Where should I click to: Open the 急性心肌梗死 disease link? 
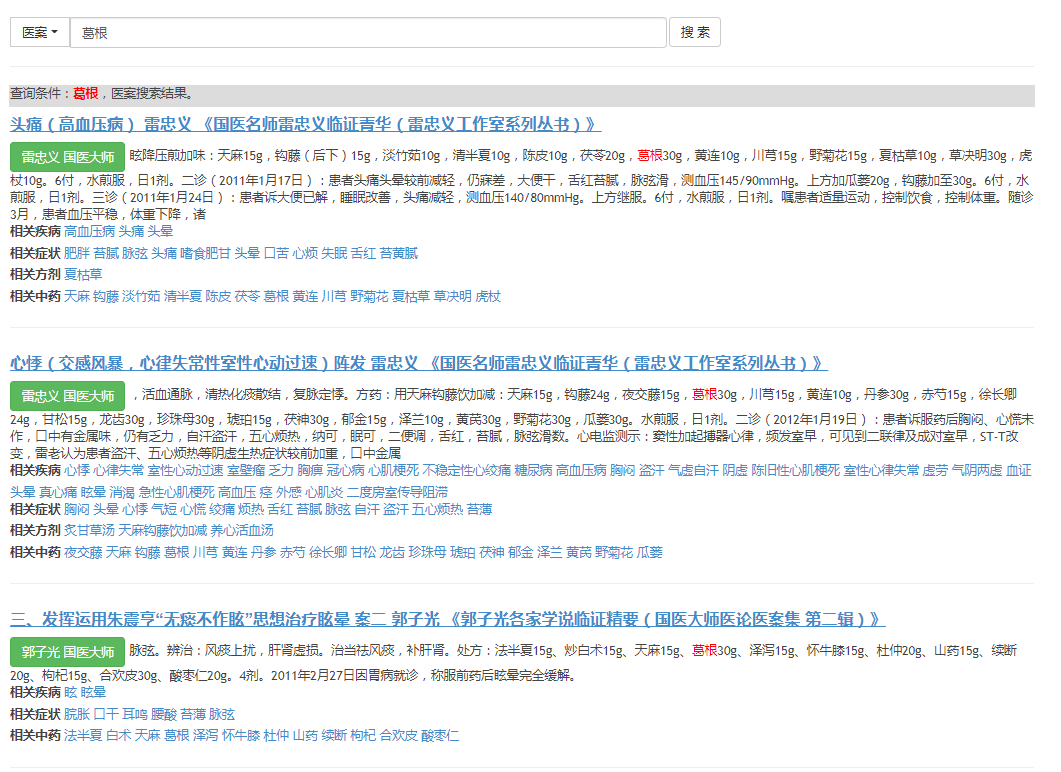pyautogui.click(x=177, y=493)
